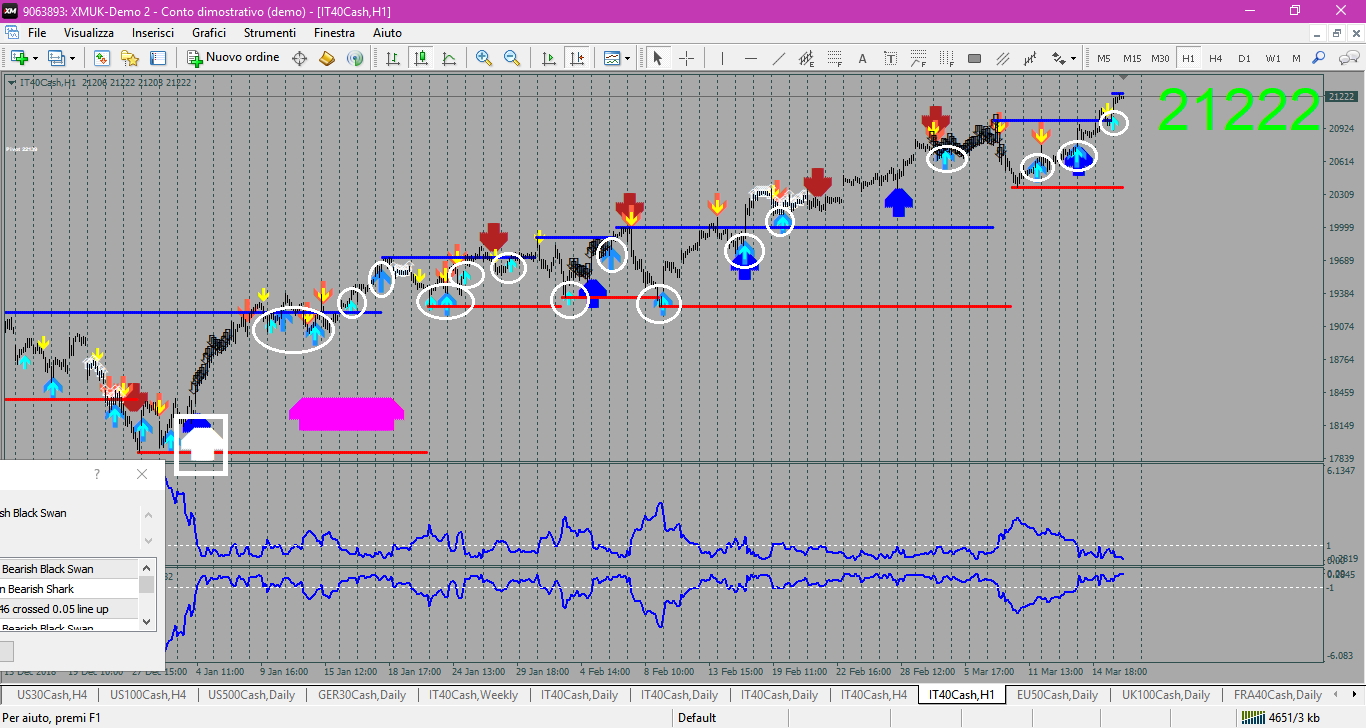1366x728 pixels.
Task: Select the trendline drawing tool
Action: pyautogui.click(x=778, y=58)
